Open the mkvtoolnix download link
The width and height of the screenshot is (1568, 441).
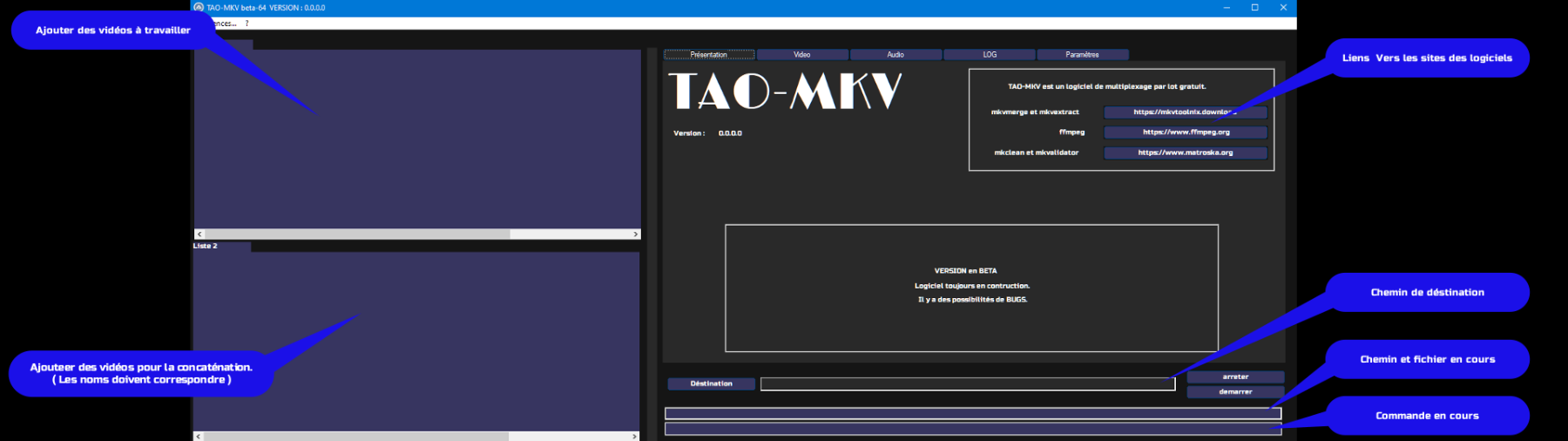point(1185,112)
